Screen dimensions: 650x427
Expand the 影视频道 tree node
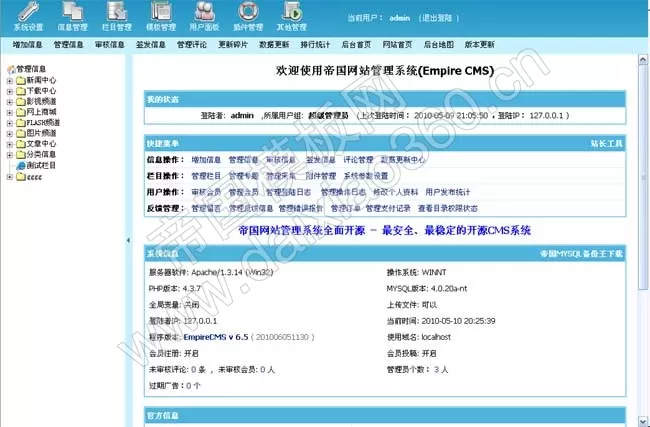[10, 102]
